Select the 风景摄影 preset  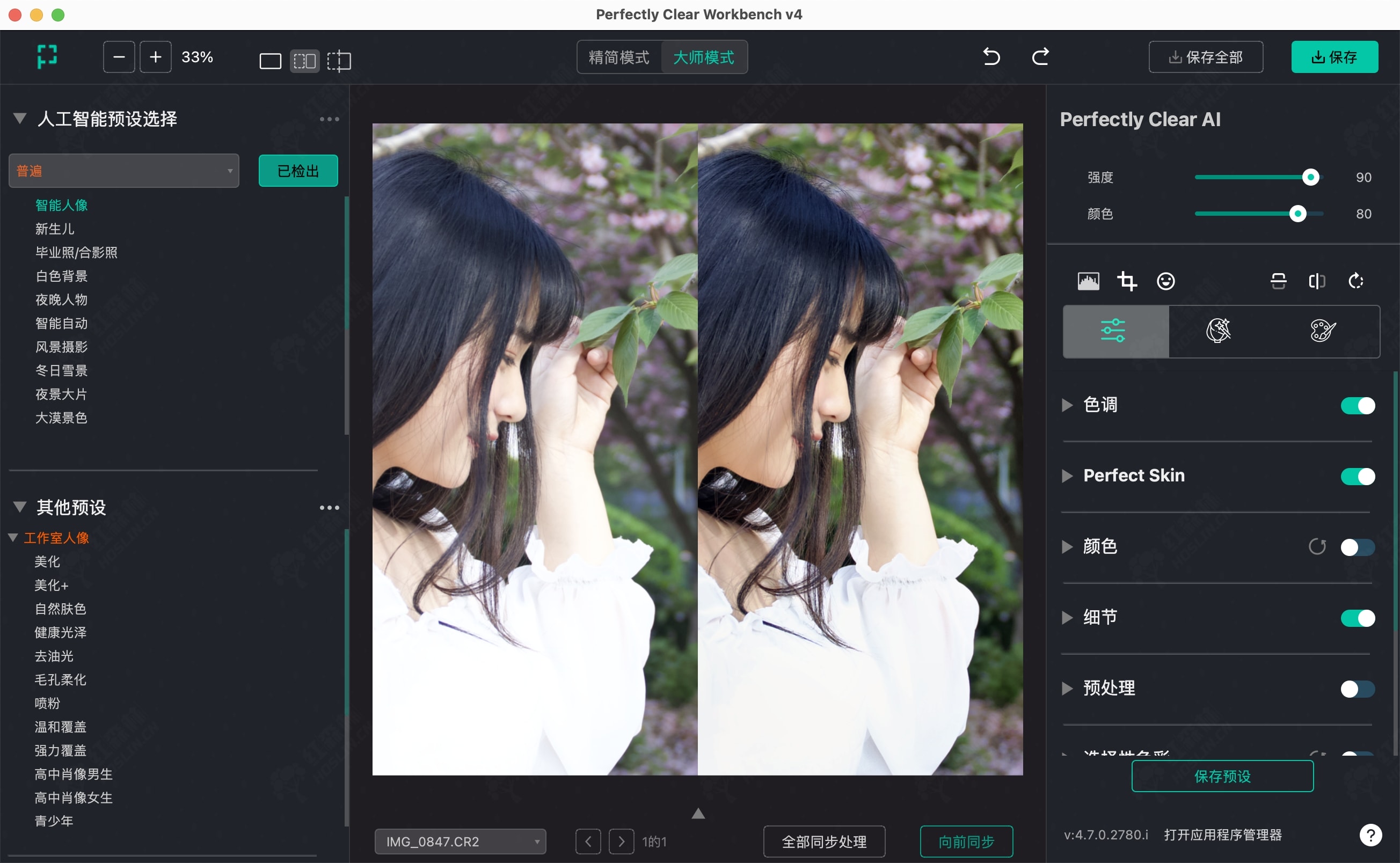point(62,347)
